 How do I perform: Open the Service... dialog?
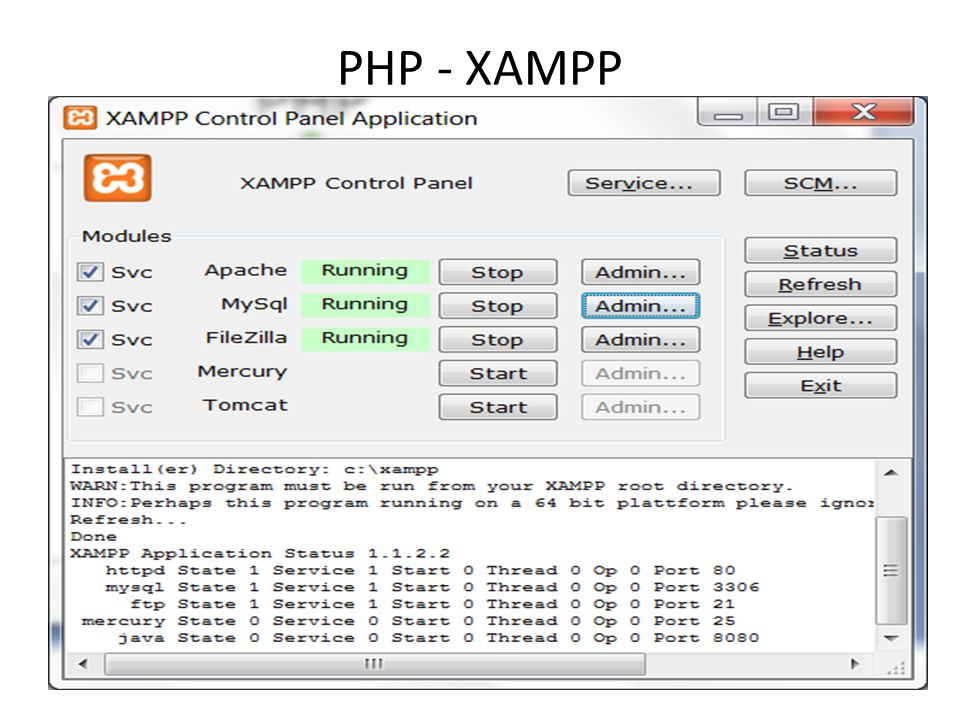click(x=644, y=183)
